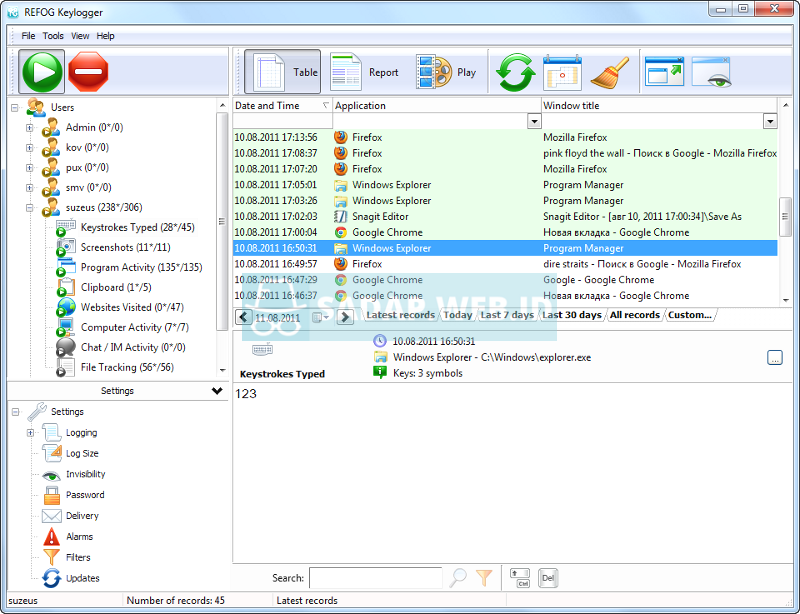Open the Help menu
The width and height of the screenshot is (800, 614).
coord(105,36)
